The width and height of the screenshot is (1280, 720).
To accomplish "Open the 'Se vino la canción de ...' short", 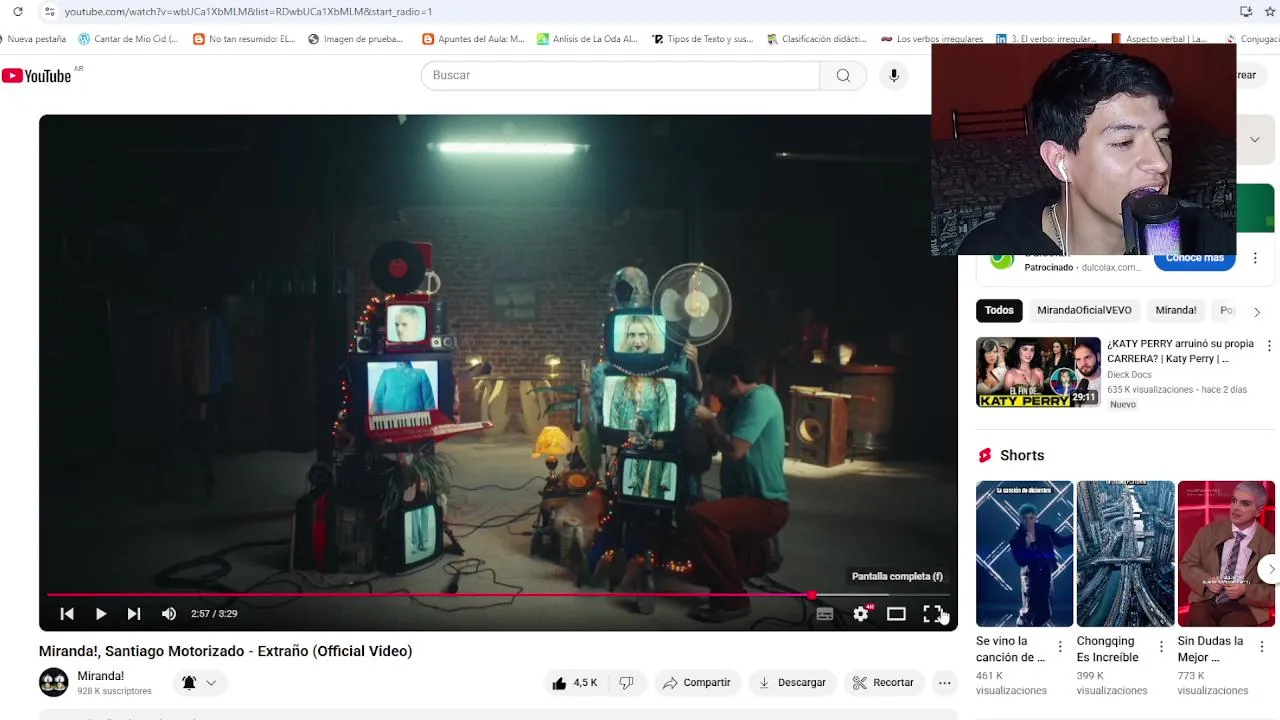I will pos(1024,554).
